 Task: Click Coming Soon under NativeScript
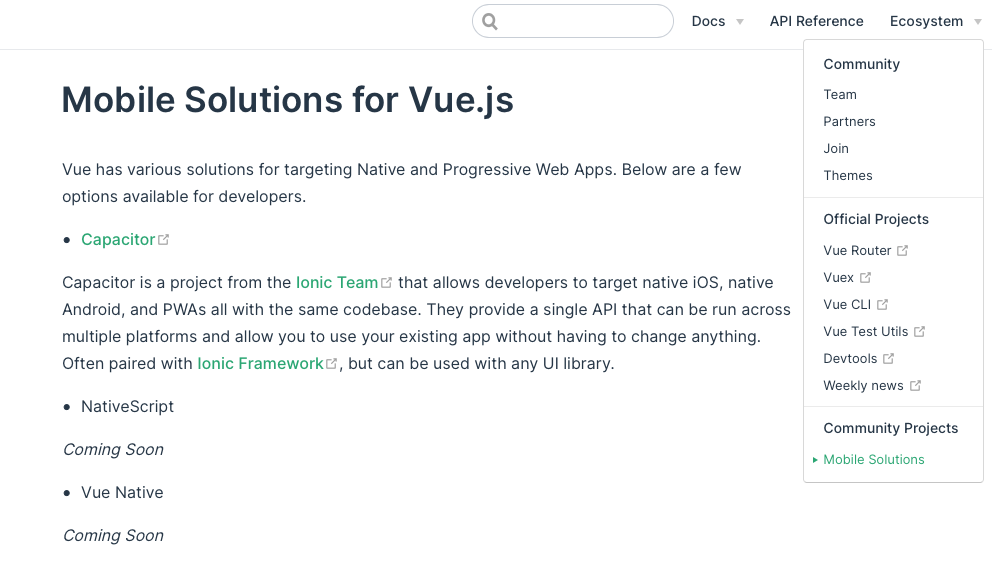(113, 450)
